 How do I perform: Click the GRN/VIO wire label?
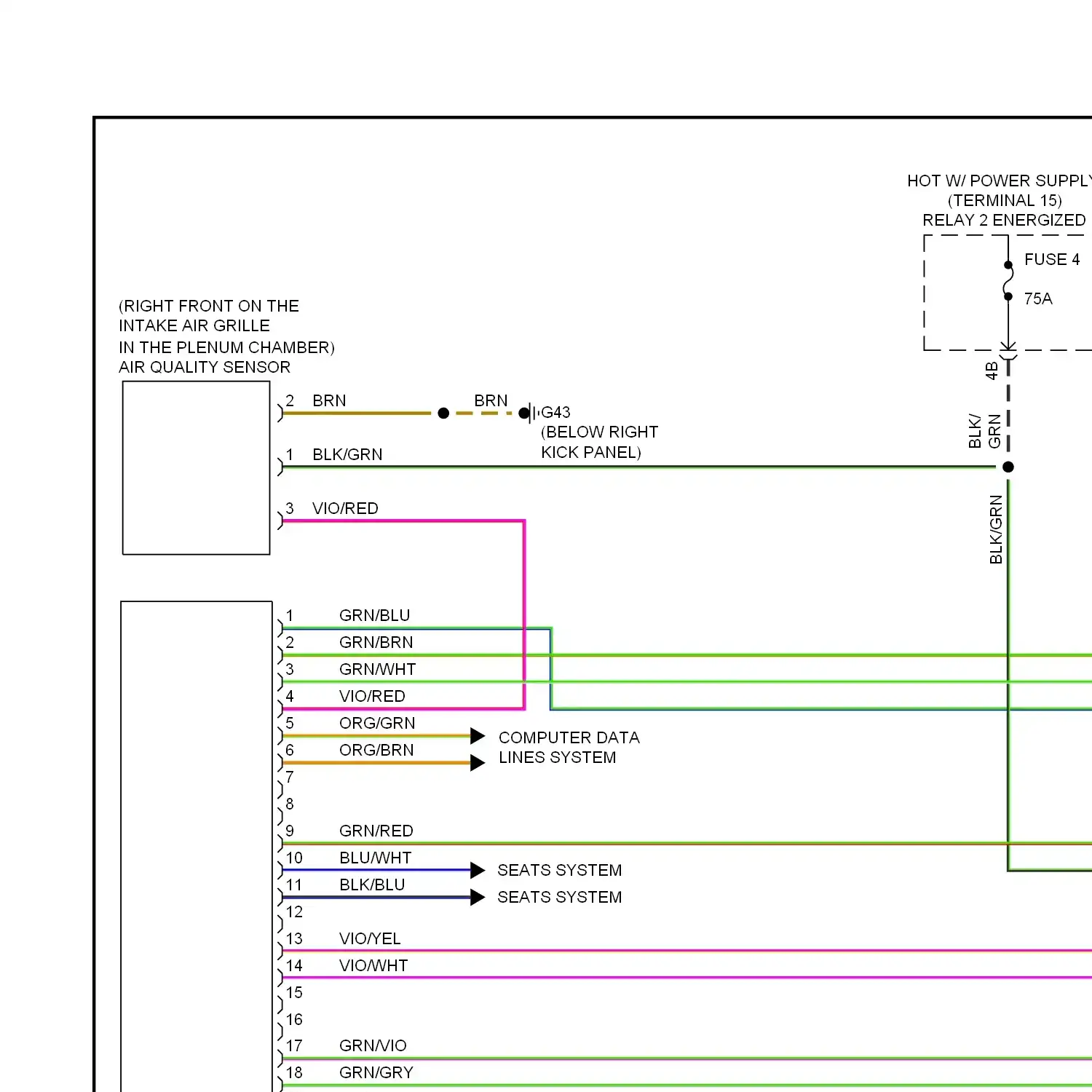click(x=373, y=1045)
